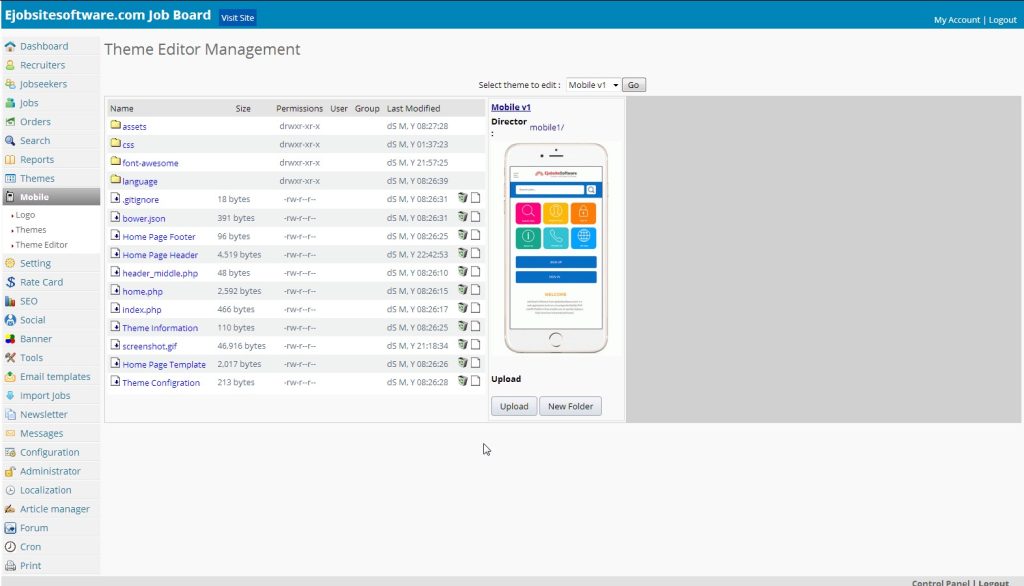Screen dimensions: 1024x586
Task: Click the Cron clock icon in sidebar
Action: pos(10,547)
